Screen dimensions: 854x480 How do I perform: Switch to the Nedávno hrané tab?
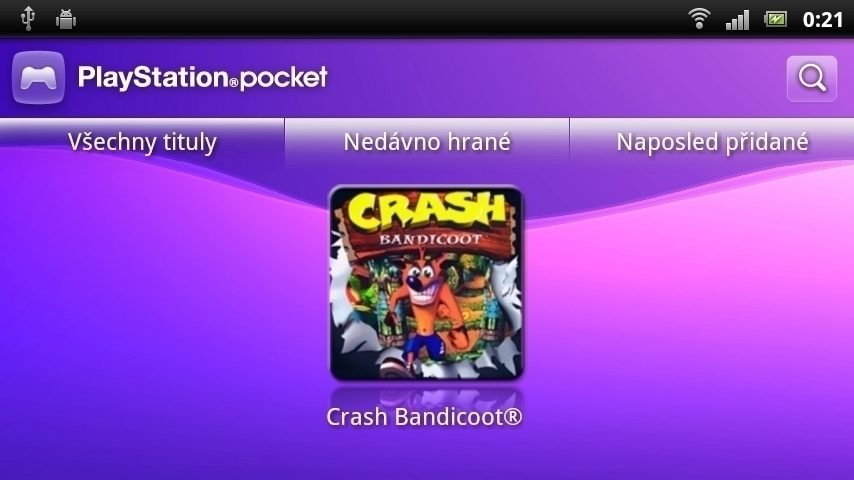click(x=427, y=142)
